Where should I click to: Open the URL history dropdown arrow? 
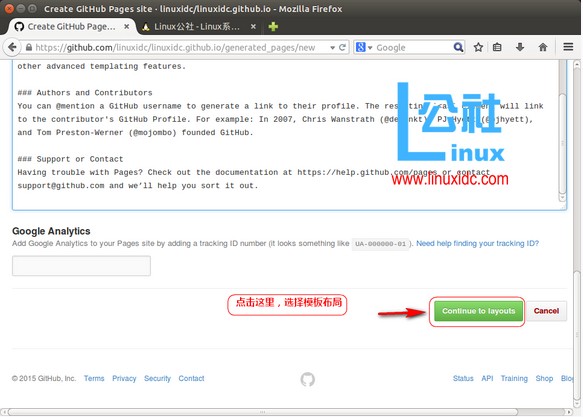(332, 48)
